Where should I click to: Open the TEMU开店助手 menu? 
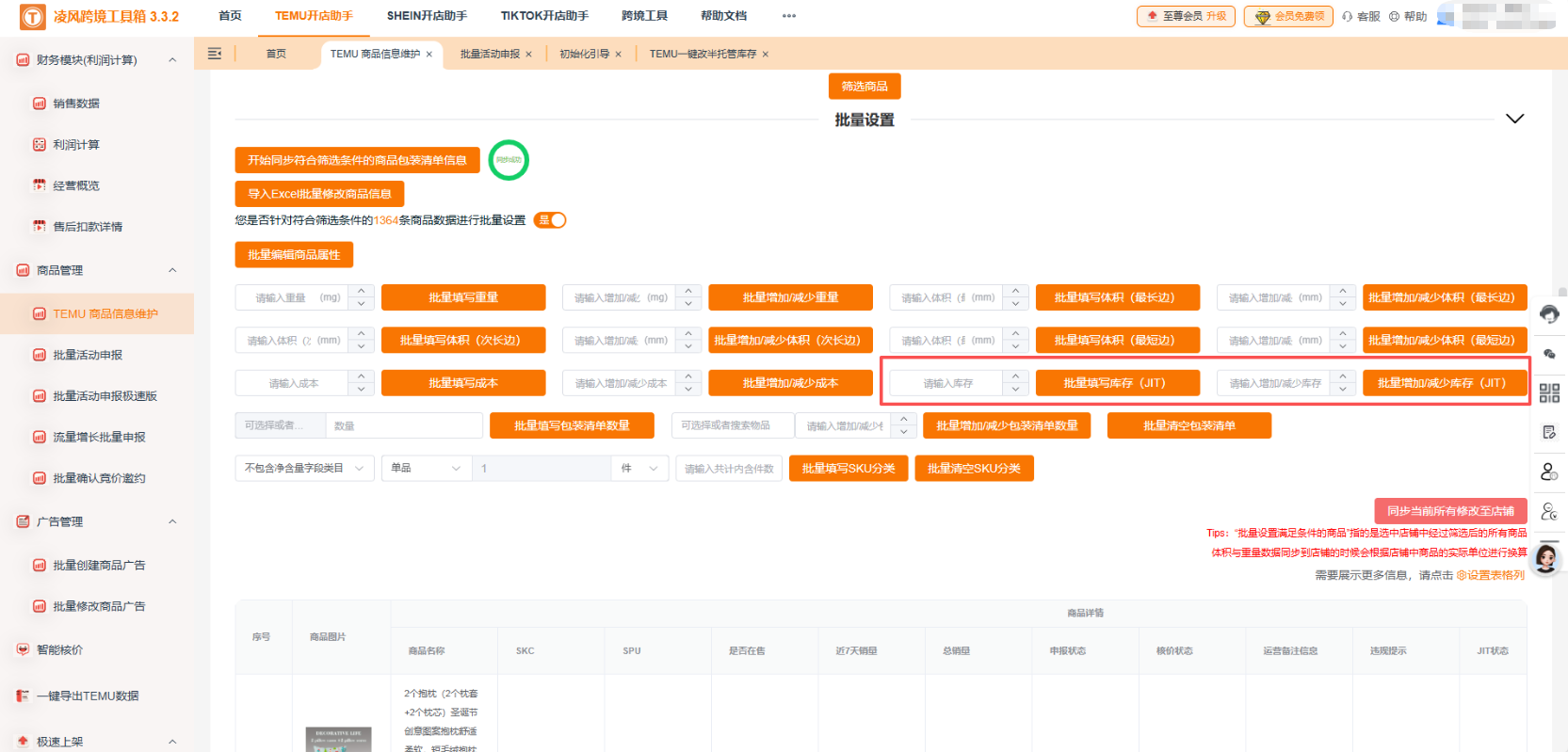pos(314,16)
